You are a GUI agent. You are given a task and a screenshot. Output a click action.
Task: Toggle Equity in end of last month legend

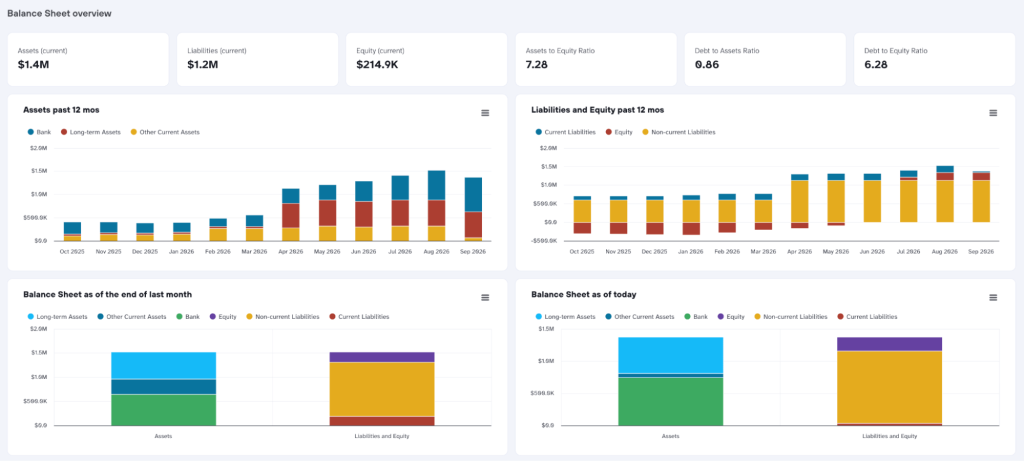point(223,317)
